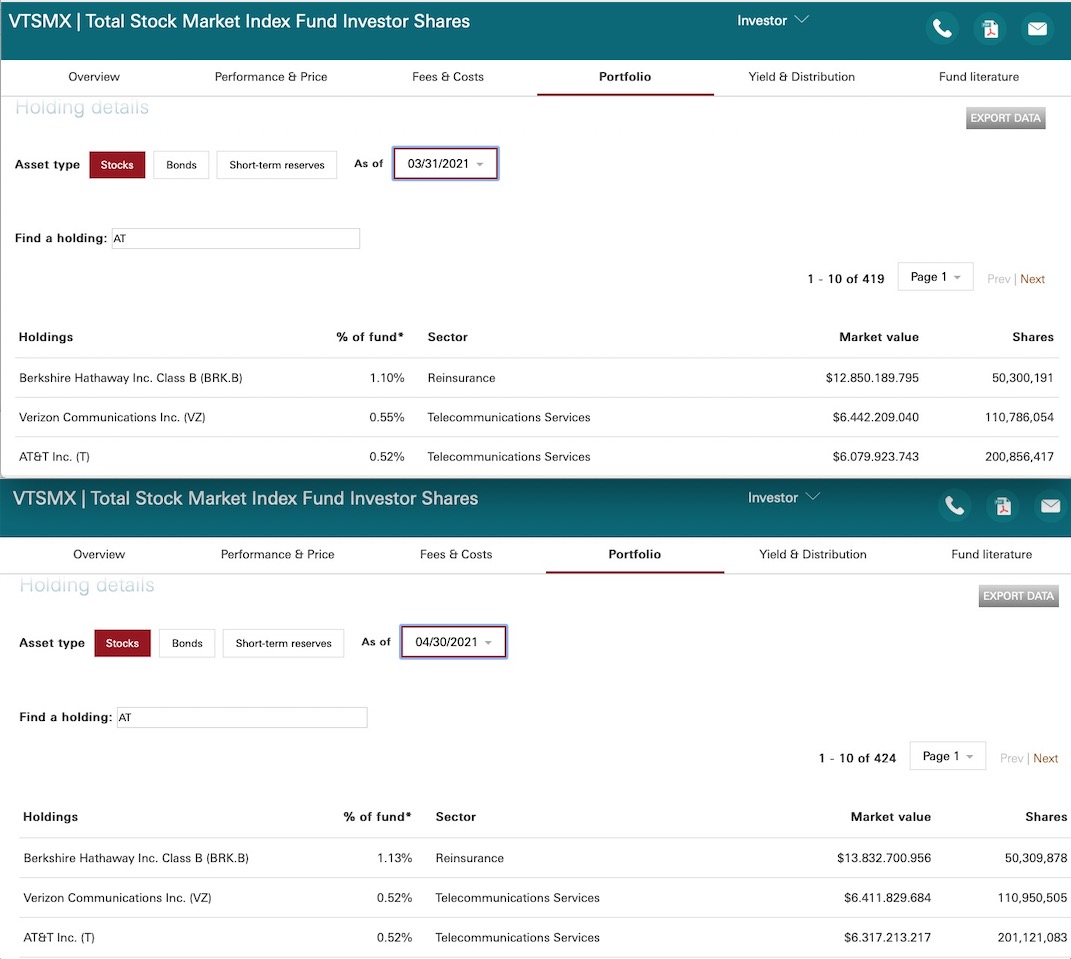The height and width of the screenshot is (959, 1071).
Task: Click the $13.832.700.956 market value cell
Action: 884,858
